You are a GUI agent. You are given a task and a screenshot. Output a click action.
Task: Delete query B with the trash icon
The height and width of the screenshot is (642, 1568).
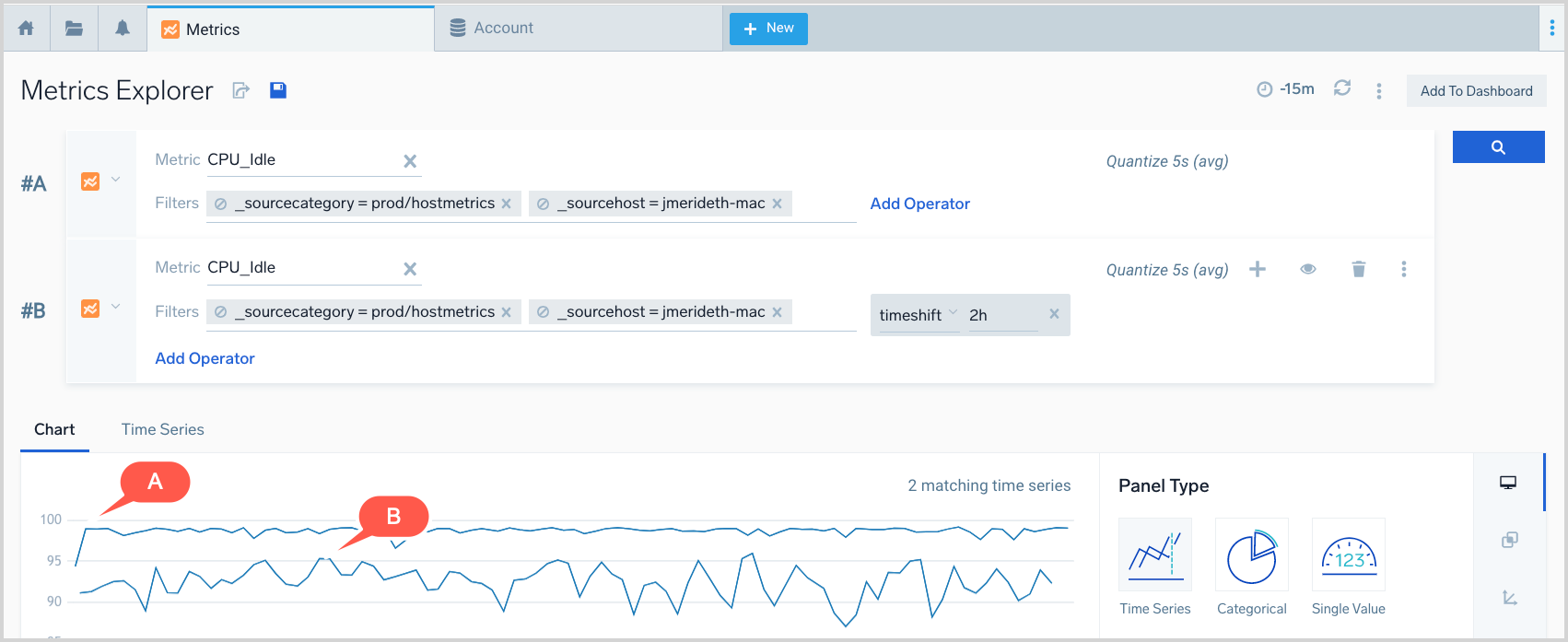(x=1358, y=269)
